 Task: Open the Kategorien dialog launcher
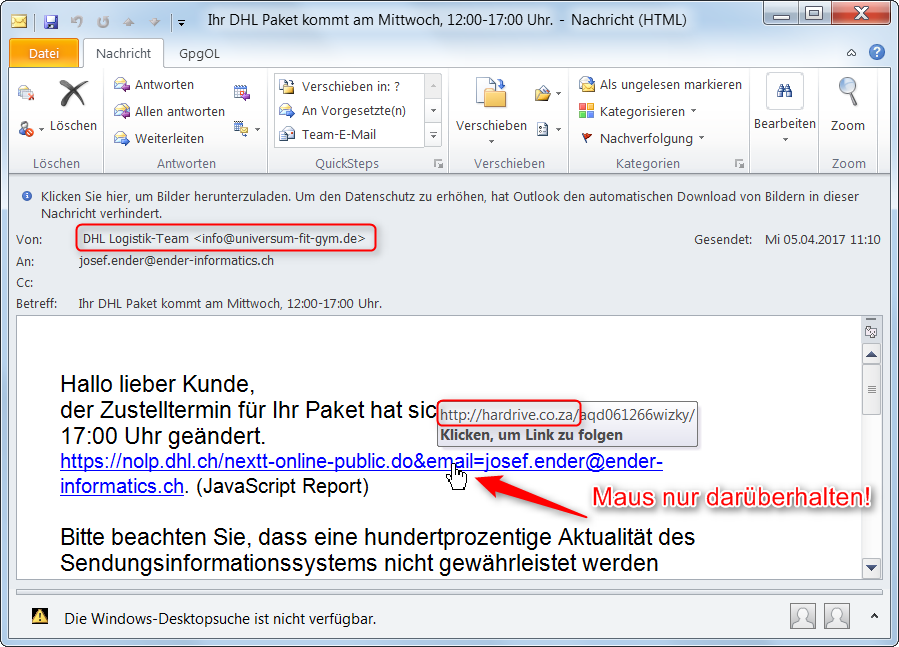click(740, 164)
